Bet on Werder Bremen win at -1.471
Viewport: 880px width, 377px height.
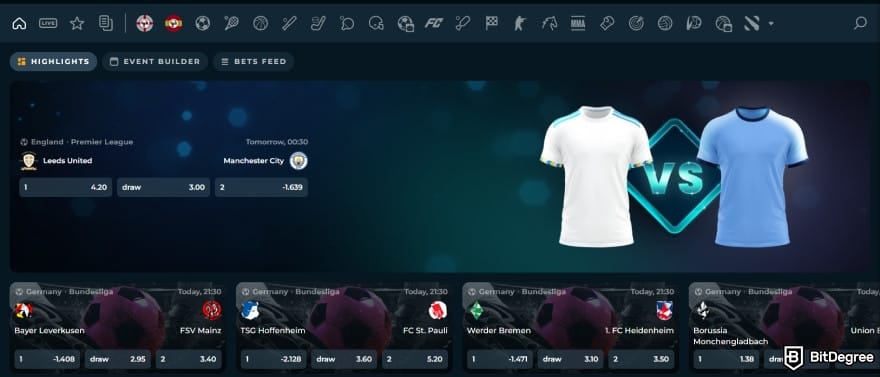tap(499, 359)
